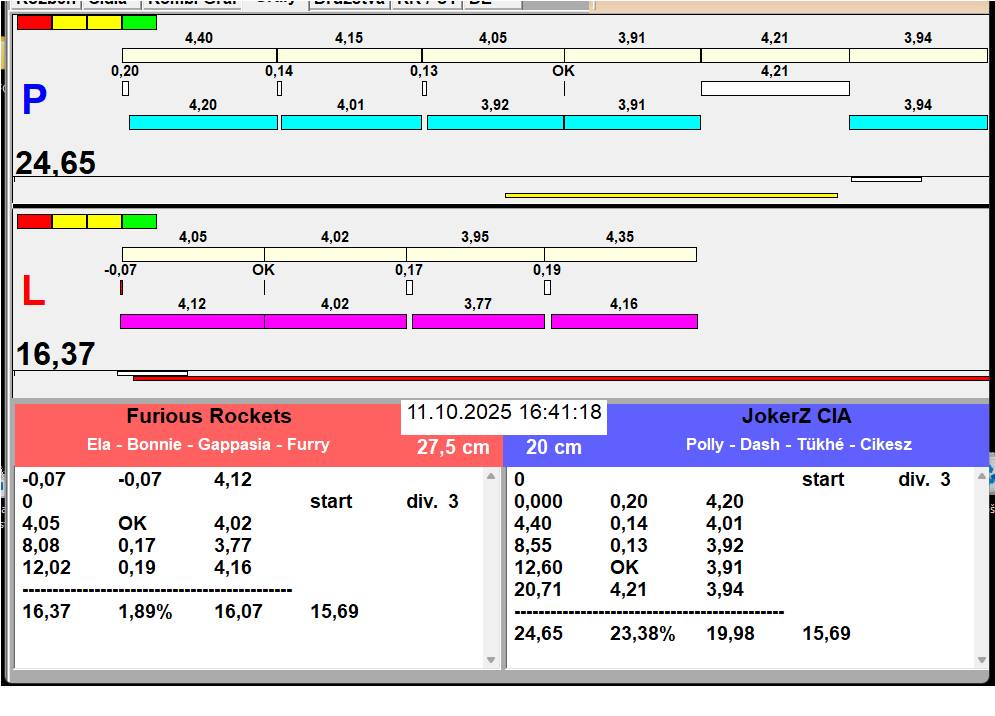This screenshot has height=716, width=995.
Task: Click the small marker box under 0,17
Action: 409,288
